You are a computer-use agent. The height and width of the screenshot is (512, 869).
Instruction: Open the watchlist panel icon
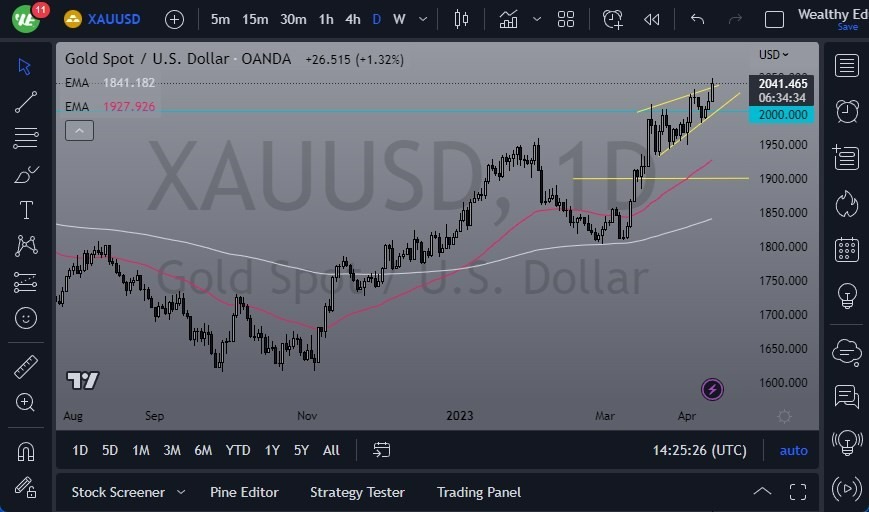point(846,65)
